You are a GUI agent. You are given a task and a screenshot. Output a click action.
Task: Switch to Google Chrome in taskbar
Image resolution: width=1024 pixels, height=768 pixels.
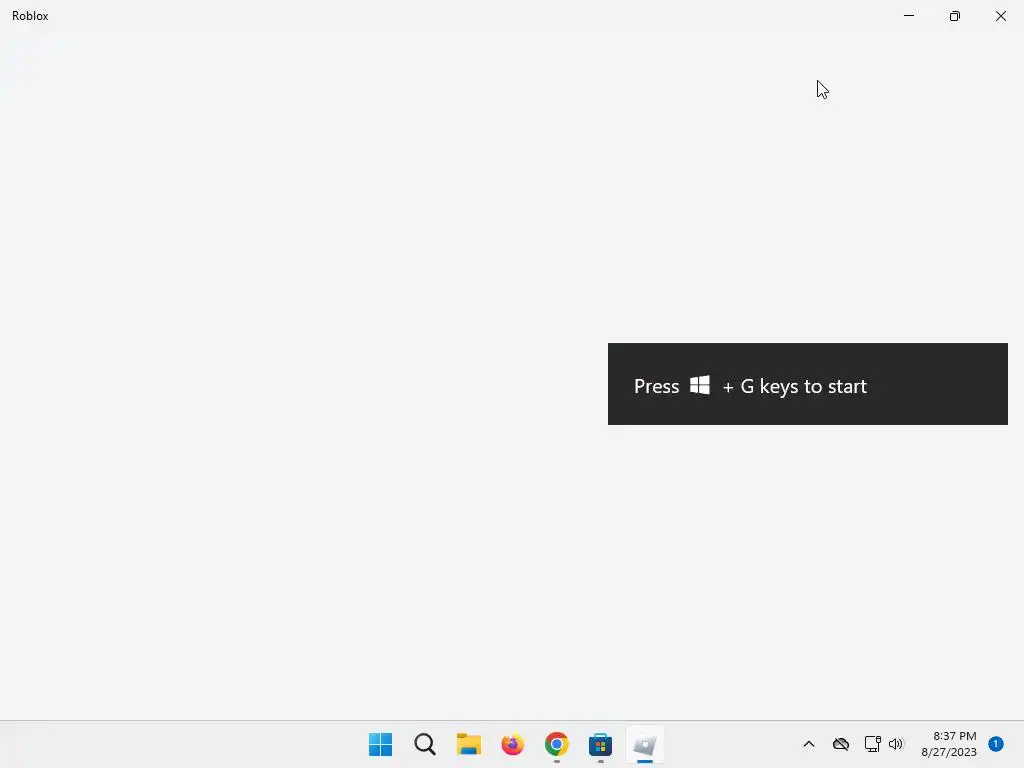pyautogui.click(x=556, y=744)
